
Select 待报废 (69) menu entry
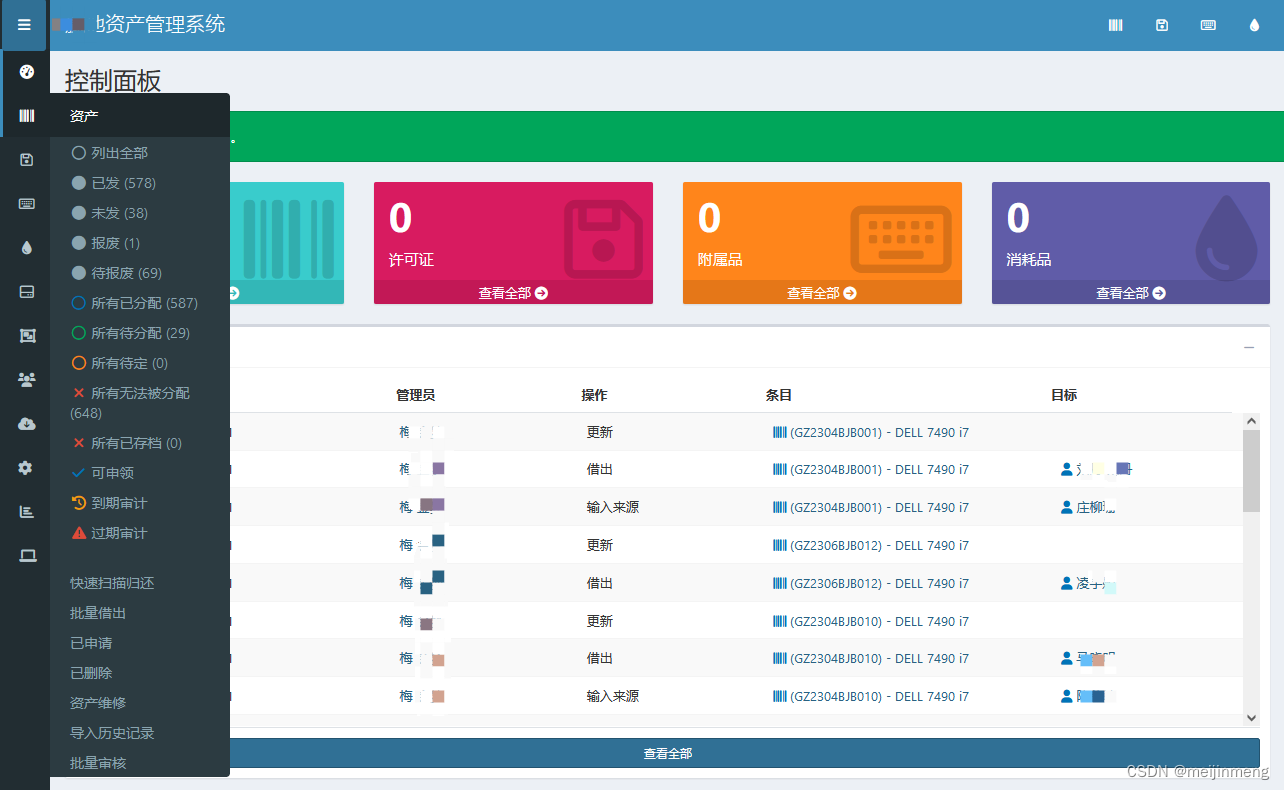point(117,273)
